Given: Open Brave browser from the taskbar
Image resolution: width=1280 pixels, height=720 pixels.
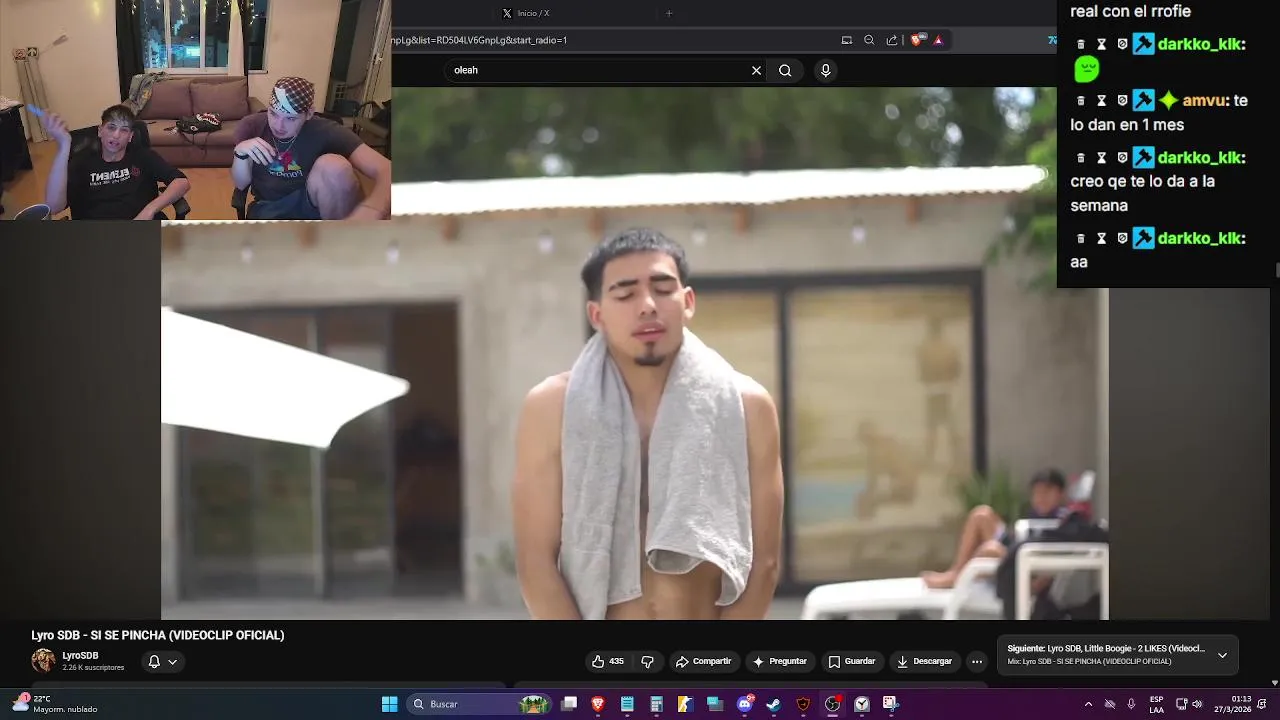Looking at the screenshot, I should [598, 704].
